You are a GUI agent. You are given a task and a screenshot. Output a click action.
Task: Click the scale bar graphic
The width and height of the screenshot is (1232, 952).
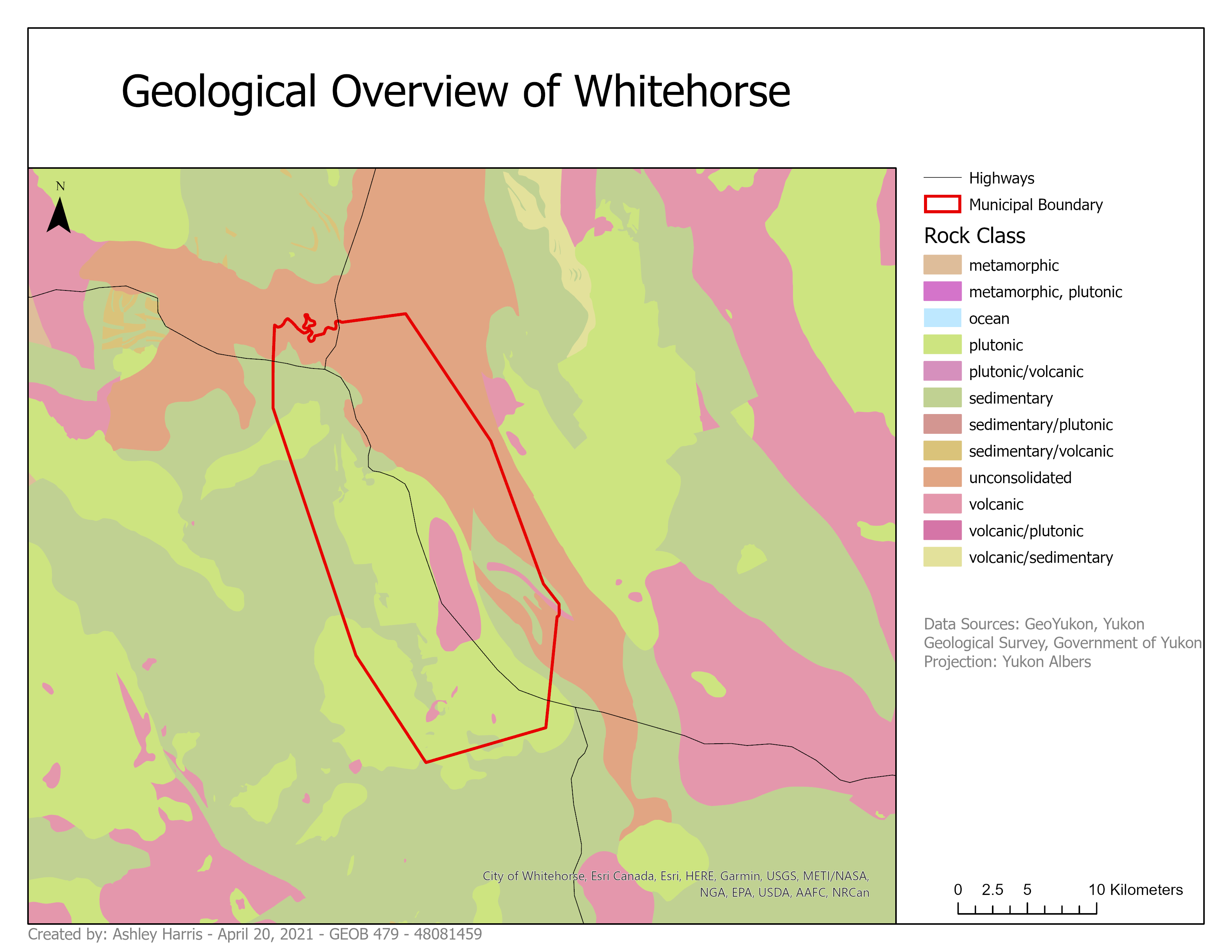tap(1026, 908)
